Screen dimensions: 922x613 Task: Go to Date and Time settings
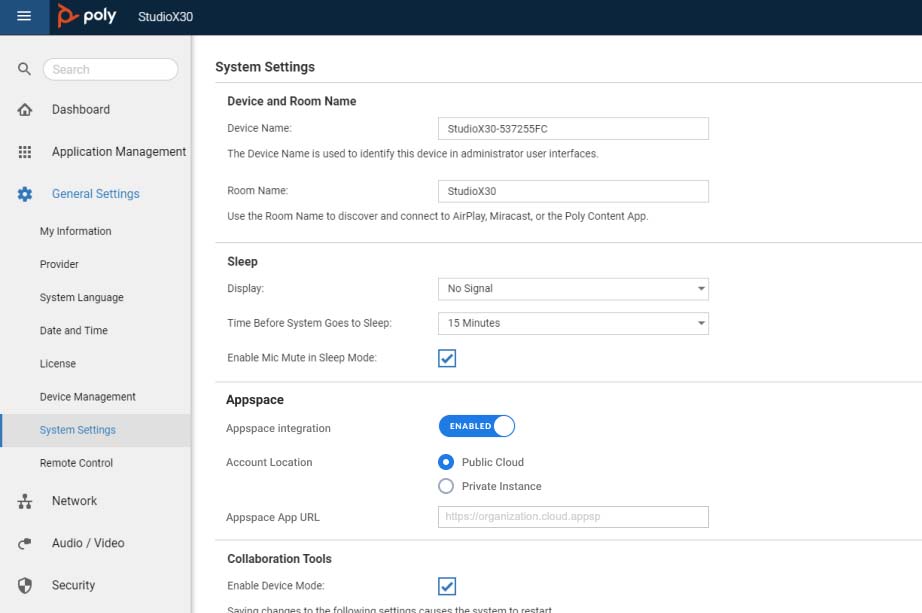click(74, 331)
